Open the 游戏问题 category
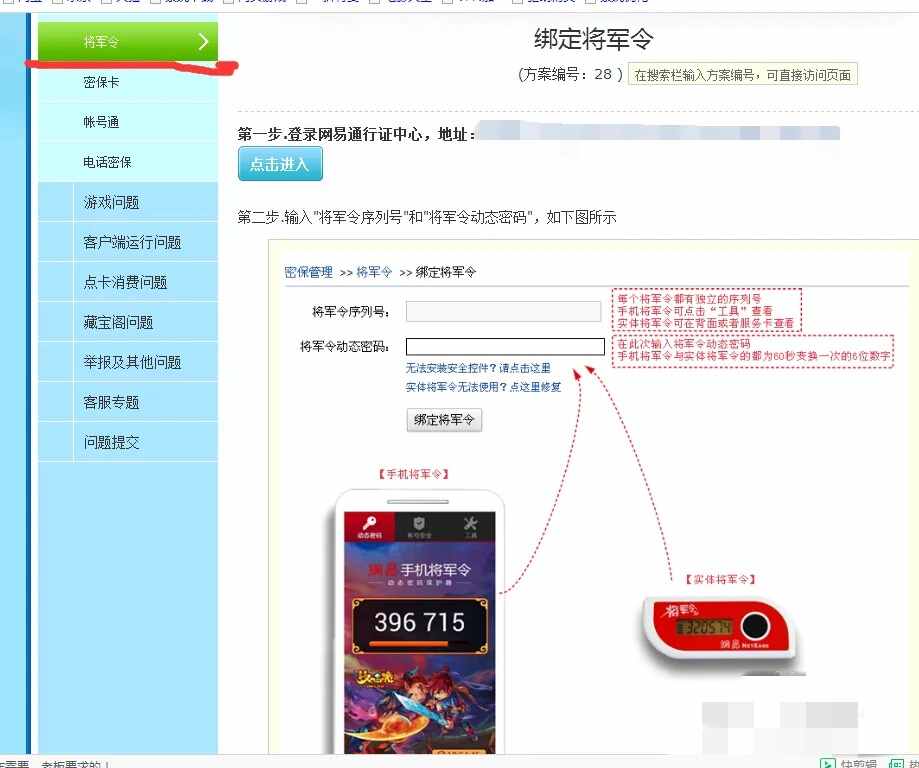919x768 pixels. (x=128, y=202)
